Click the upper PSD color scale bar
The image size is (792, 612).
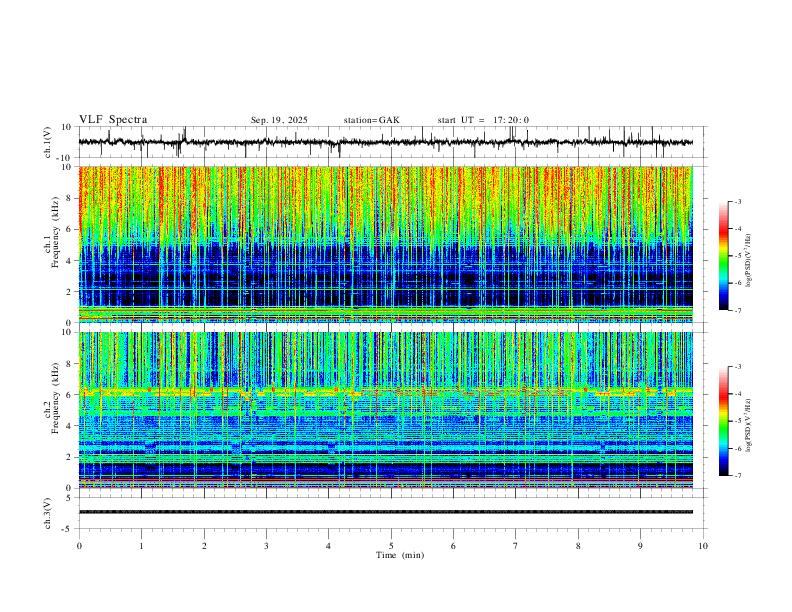coord(723,256)
